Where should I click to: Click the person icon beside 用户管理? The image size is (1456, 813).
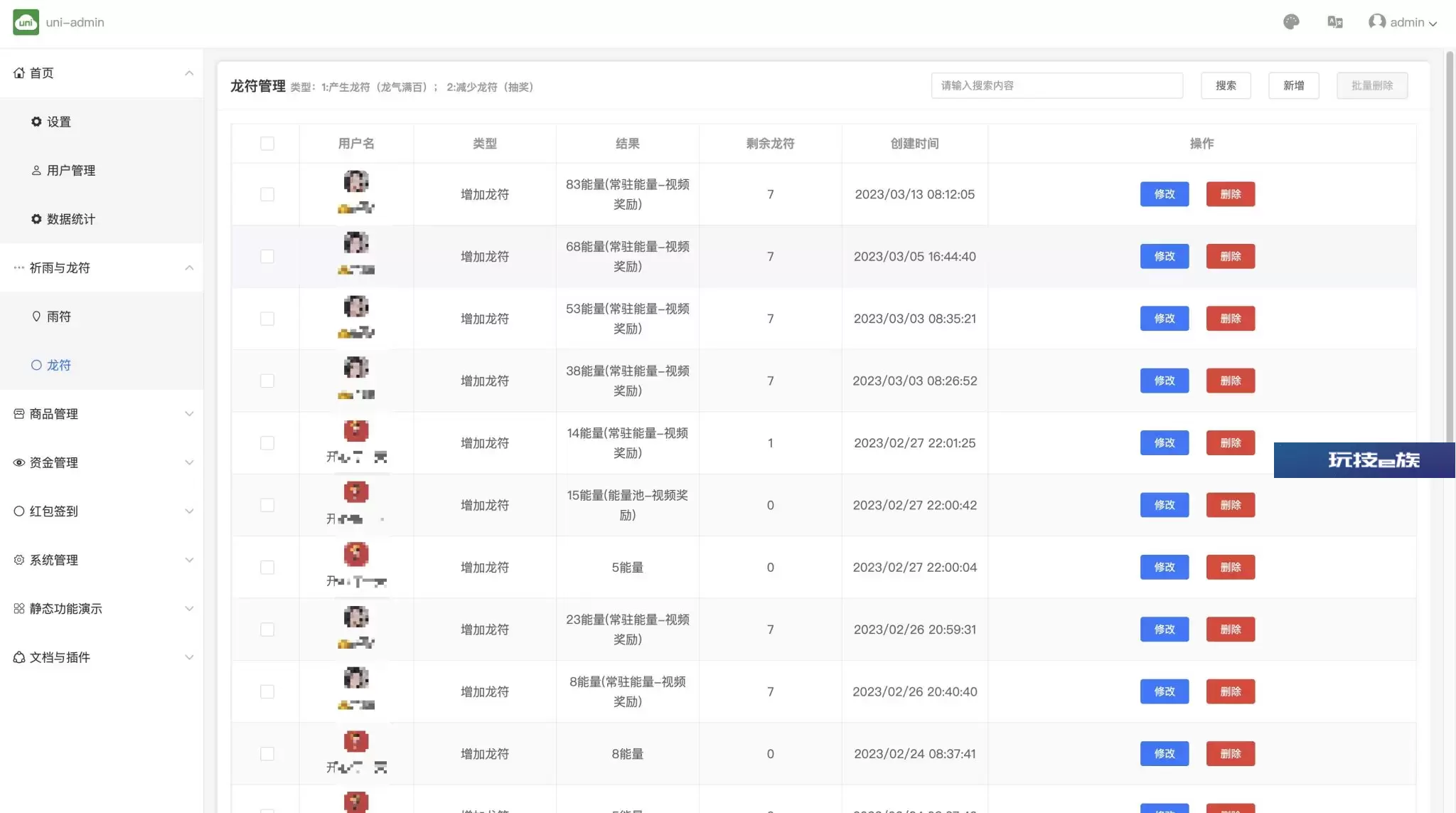click(36, 171)
